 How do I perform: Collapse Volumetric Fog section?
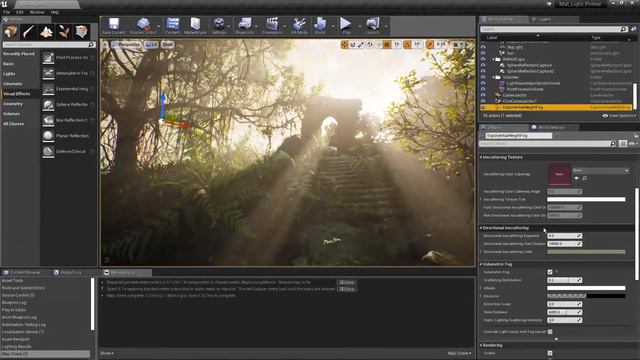481,264
